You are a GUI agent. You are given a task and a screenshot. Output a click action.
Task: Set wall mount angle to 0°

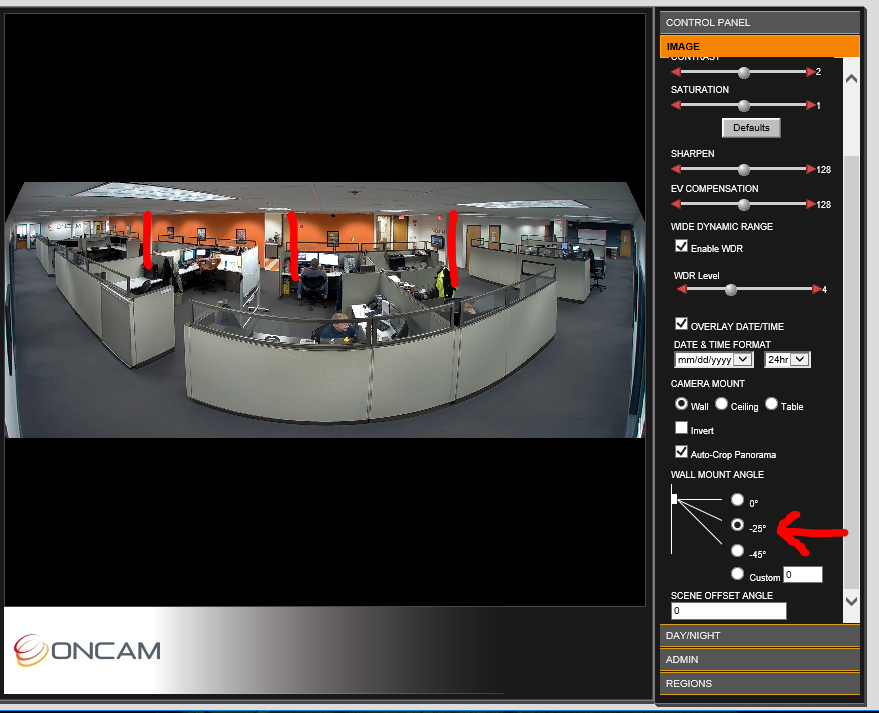tap(737, 499)
